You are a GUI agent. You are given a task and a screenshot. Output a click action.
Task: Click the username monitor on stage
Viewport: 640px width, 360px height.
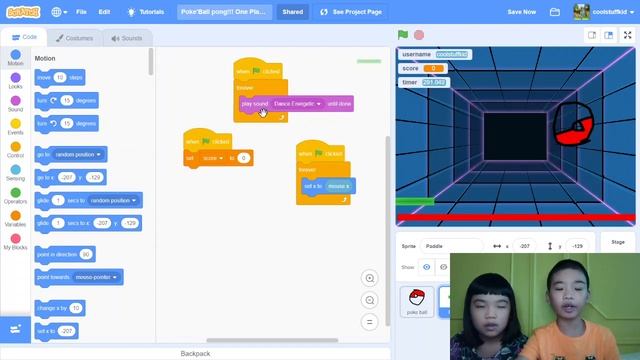pyautogui.click(x=435, y=54)
